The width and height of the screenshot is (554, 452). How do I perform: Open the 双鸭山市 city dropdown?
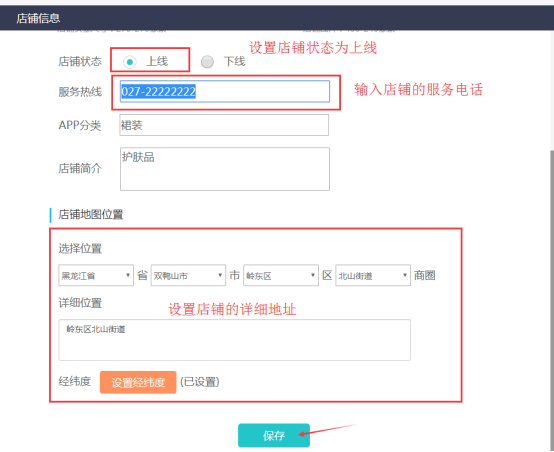[188, 275]
